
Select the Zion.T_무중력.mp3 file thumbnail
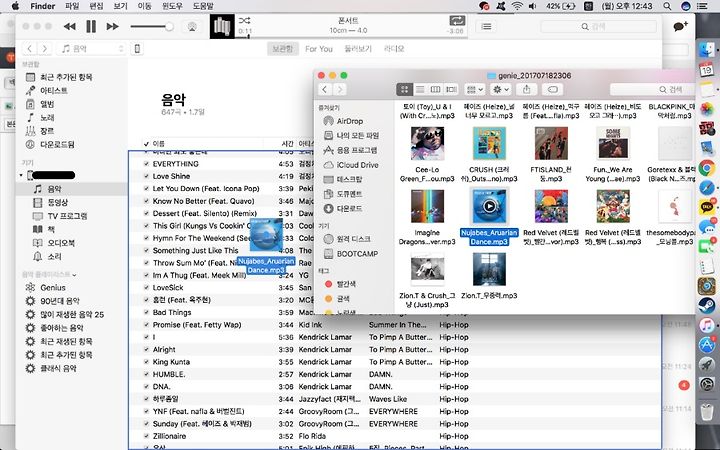[489, 270]
